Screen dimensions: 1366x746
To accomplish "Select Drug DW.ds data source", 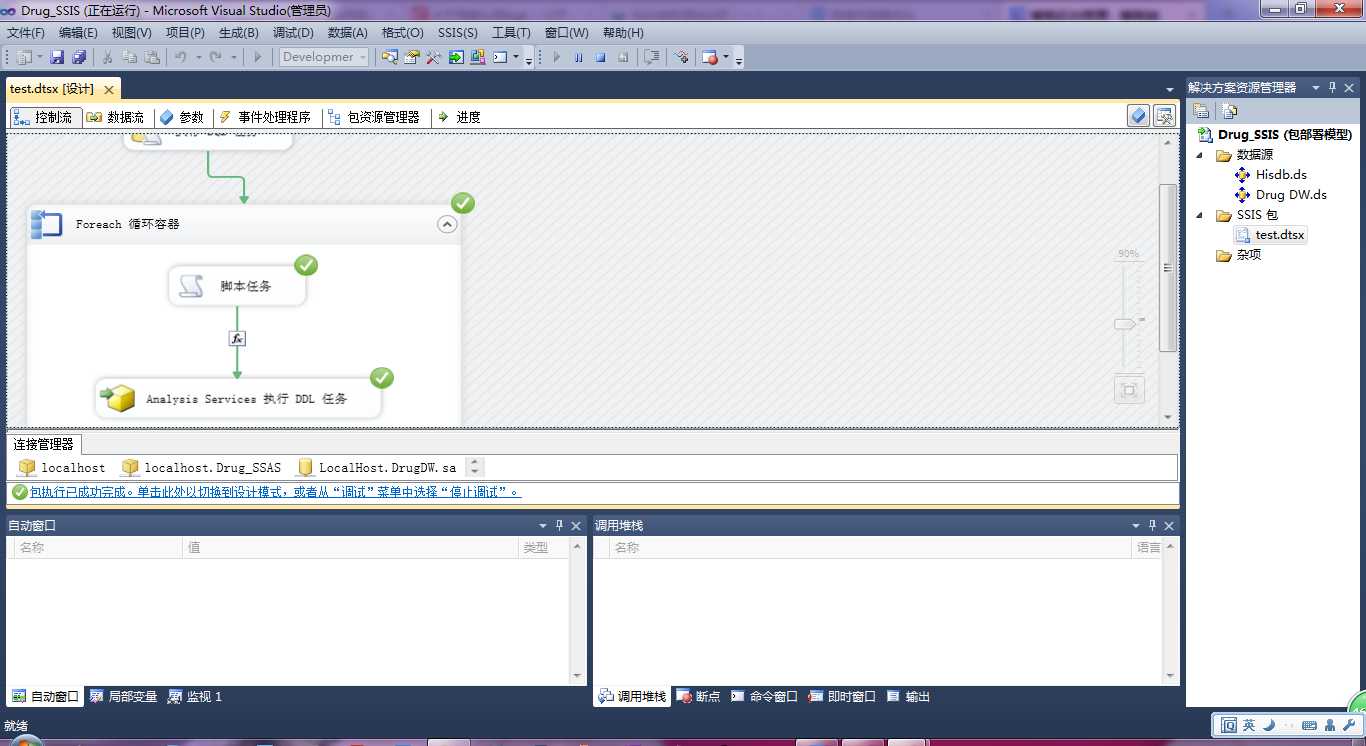I will [x=1281, y=195].
